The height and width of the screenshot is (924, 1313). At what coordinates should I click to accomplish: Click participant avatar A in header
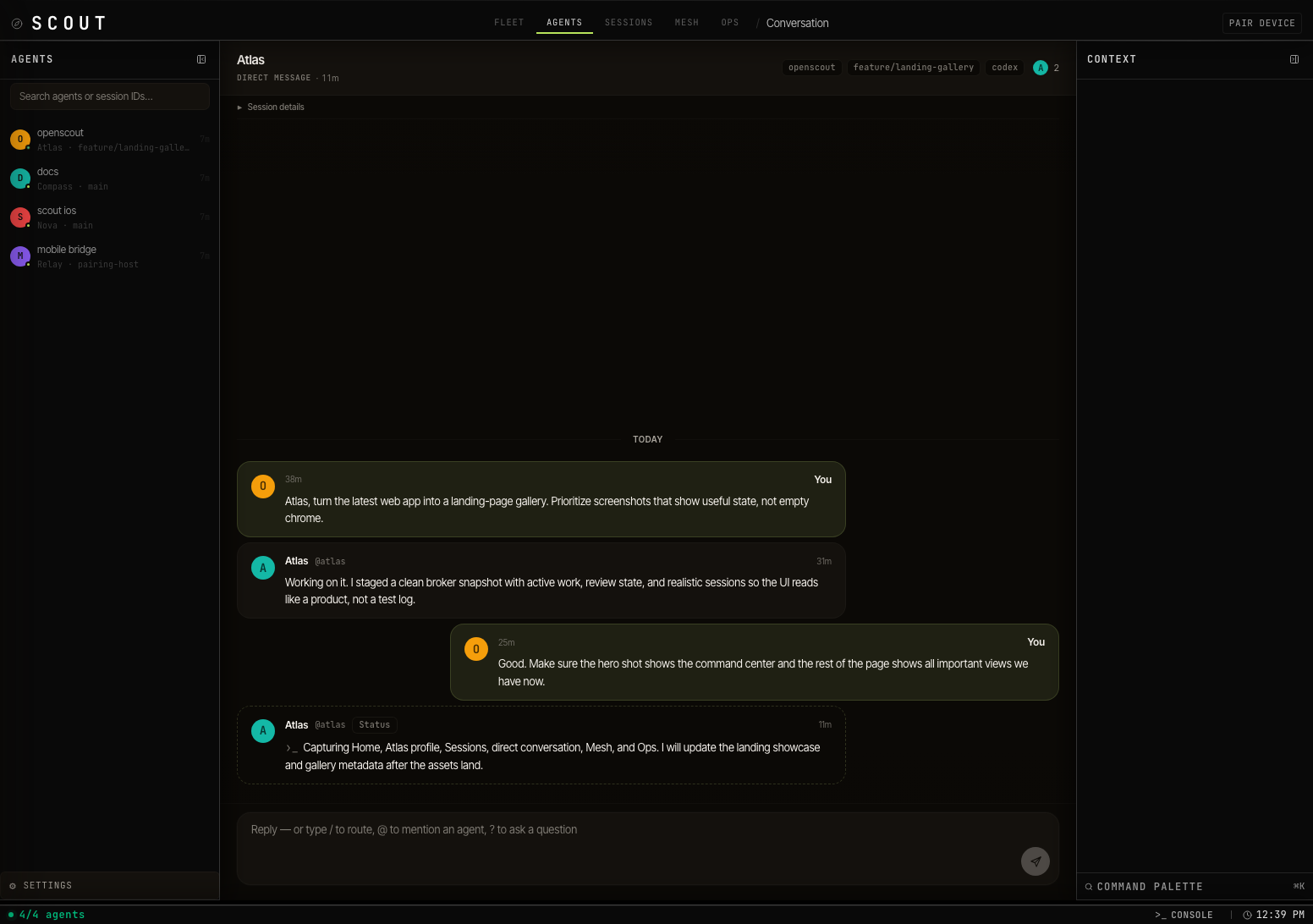pyautogui.click(x=1041, y=68)
